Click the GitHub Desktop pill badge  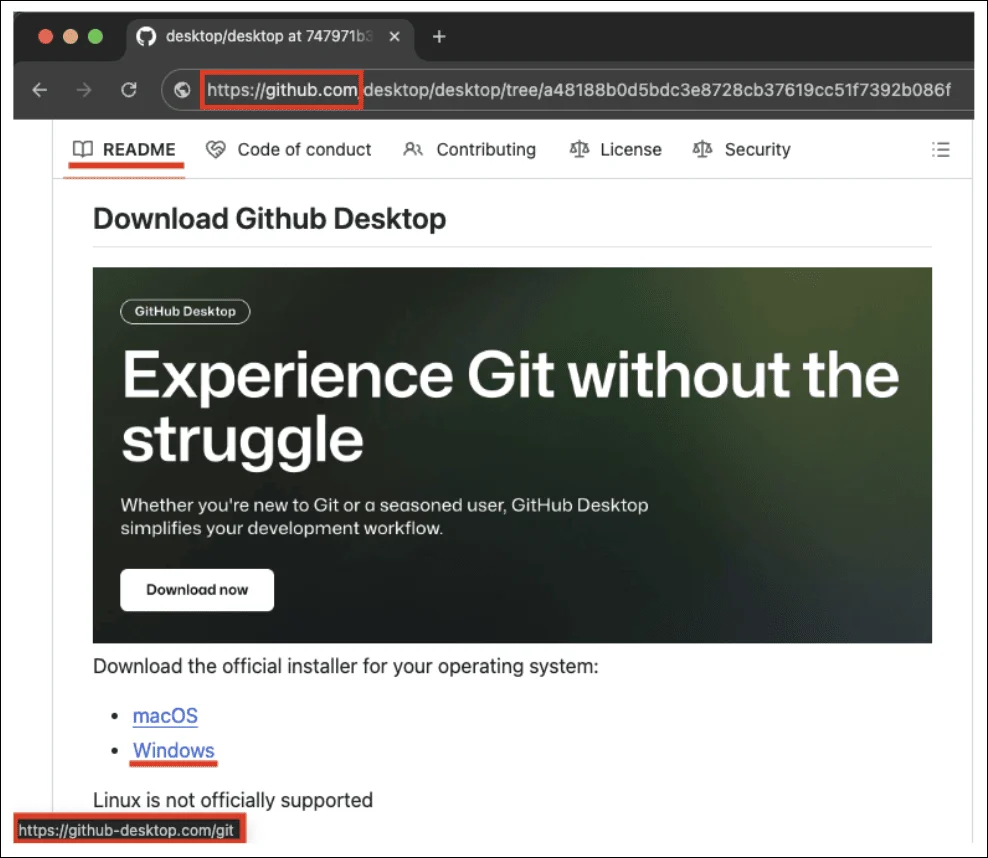[184, 311]
